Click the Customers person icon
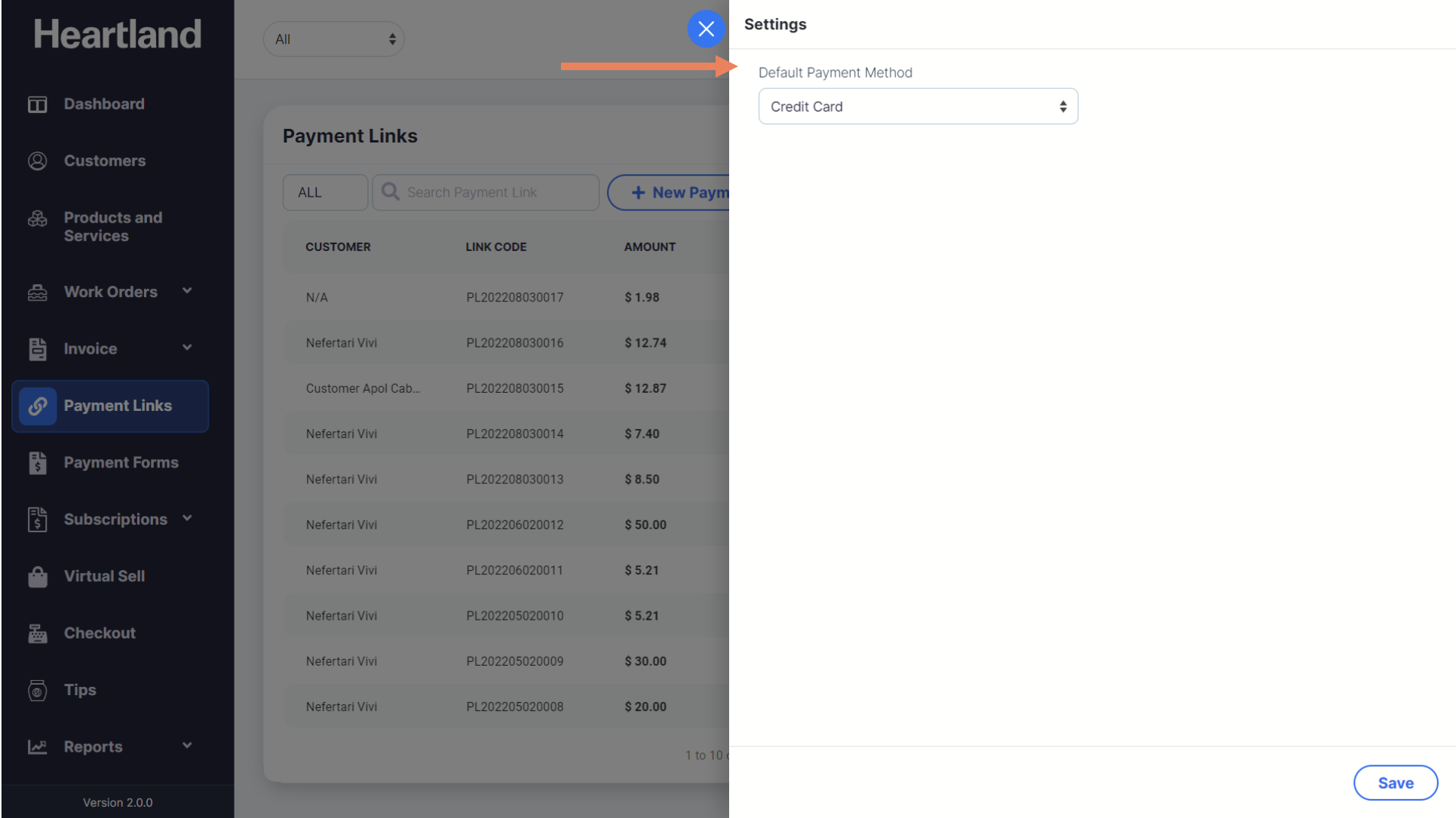Viewport: 1456px width, 818px height. pos(37,161)
